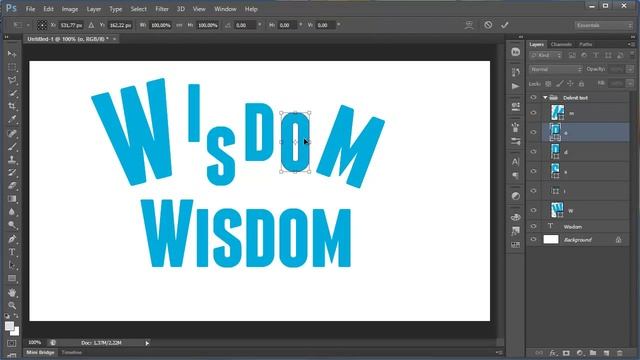Hide the Wisdom text layer

[533, 227]
